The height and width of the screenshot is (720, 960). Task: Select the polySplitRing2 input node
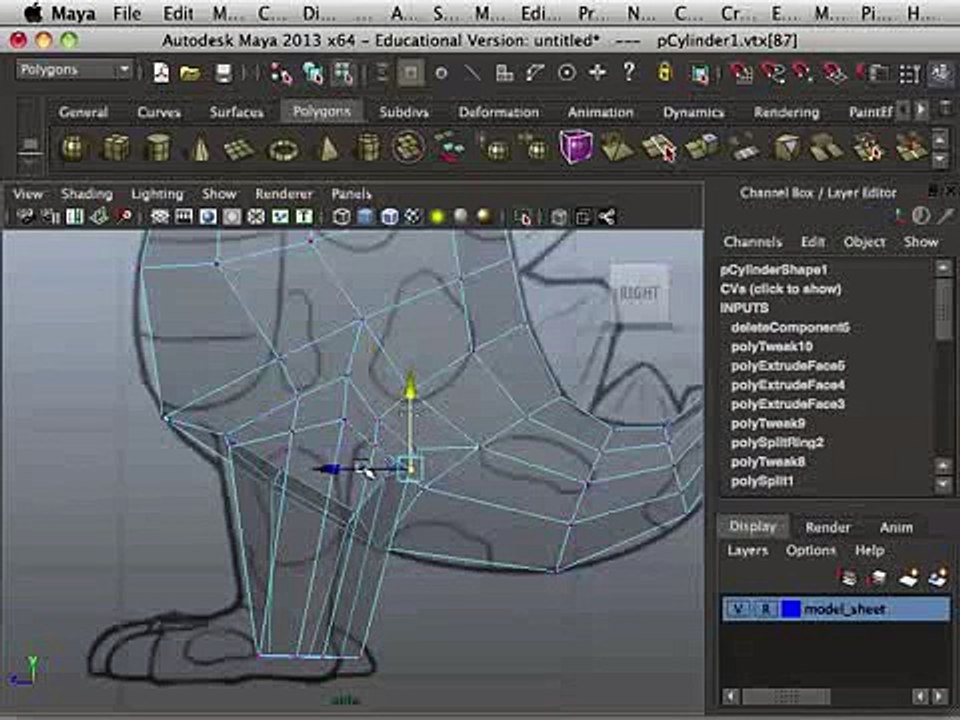pos(777,443)
